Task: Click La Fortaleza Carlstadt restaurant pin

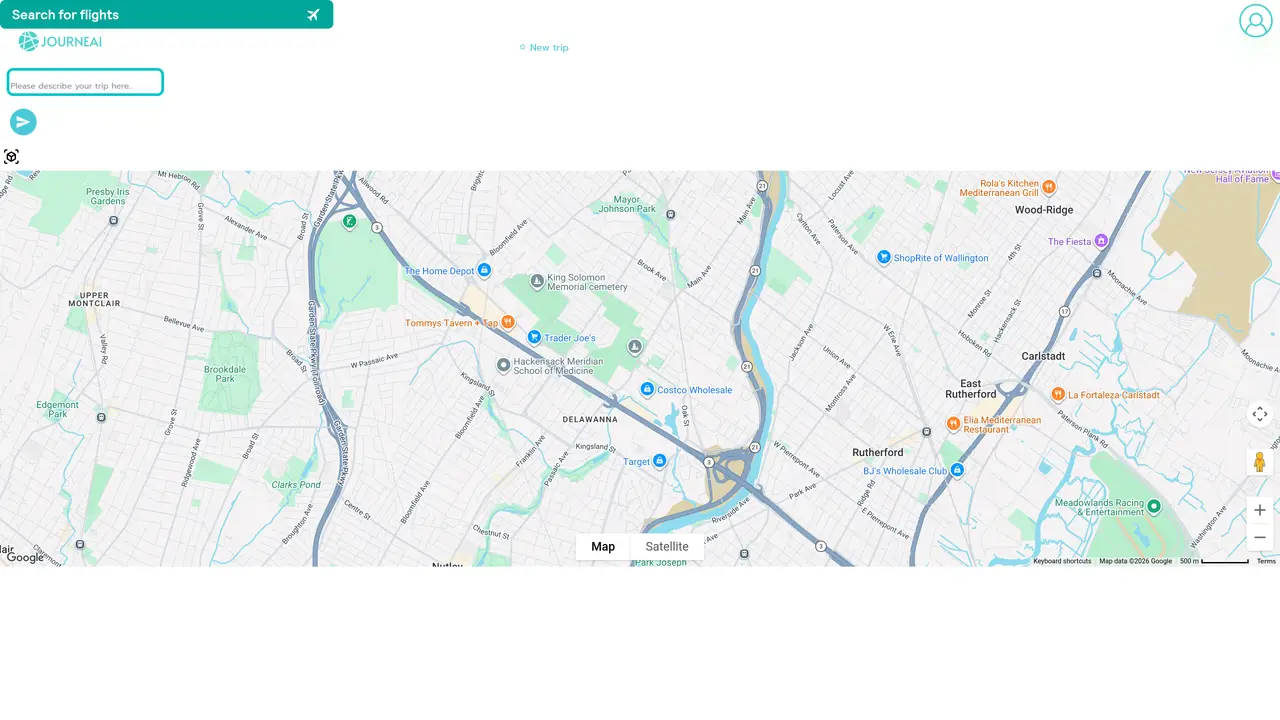Action: 1058,394
